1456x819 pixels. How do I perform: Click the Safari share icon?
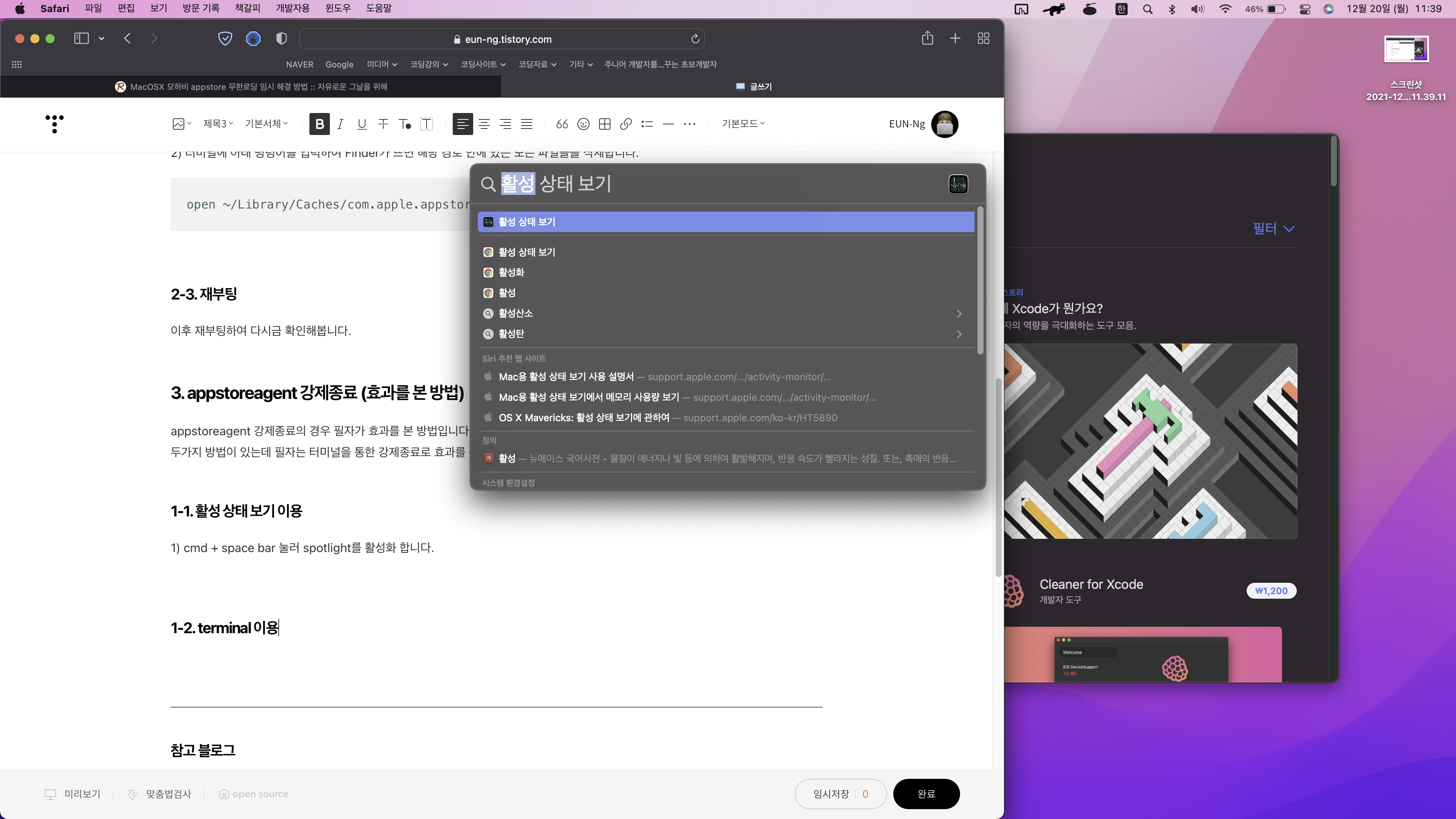coord(927,38)
